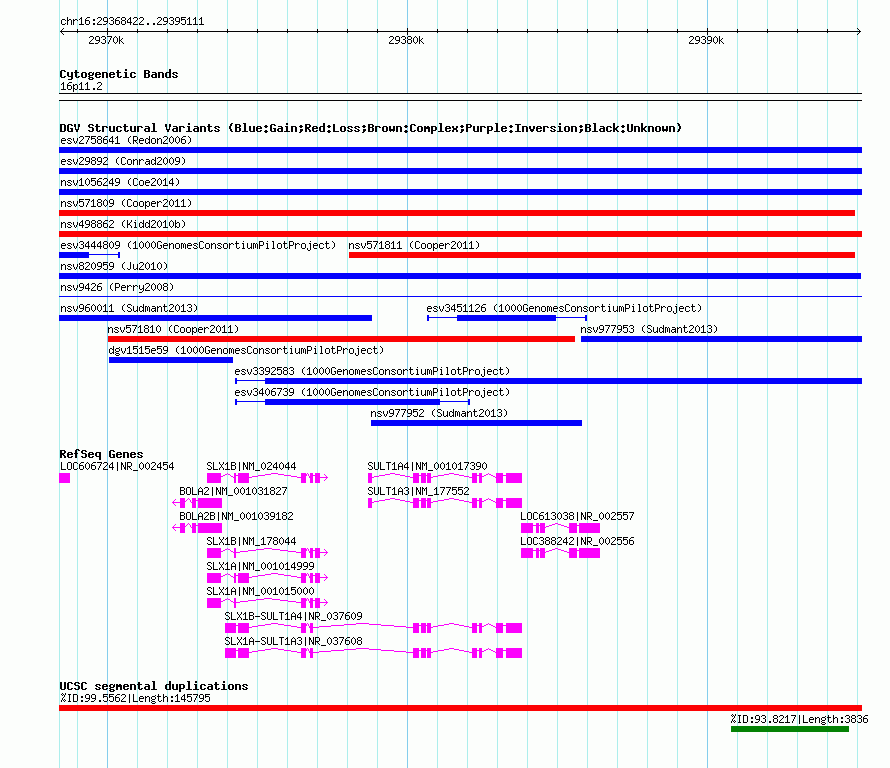Click the nsv571809 (Cooper2011) loss variant label
Viewport: 890px width, 768px height.
[126, 203]
